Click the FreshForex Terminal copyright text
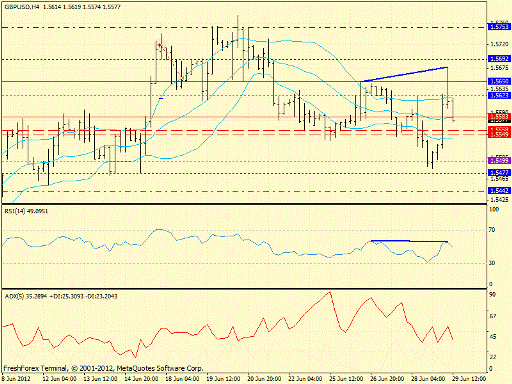This screenshot has width=512, height=384. (x=103, y=369)
